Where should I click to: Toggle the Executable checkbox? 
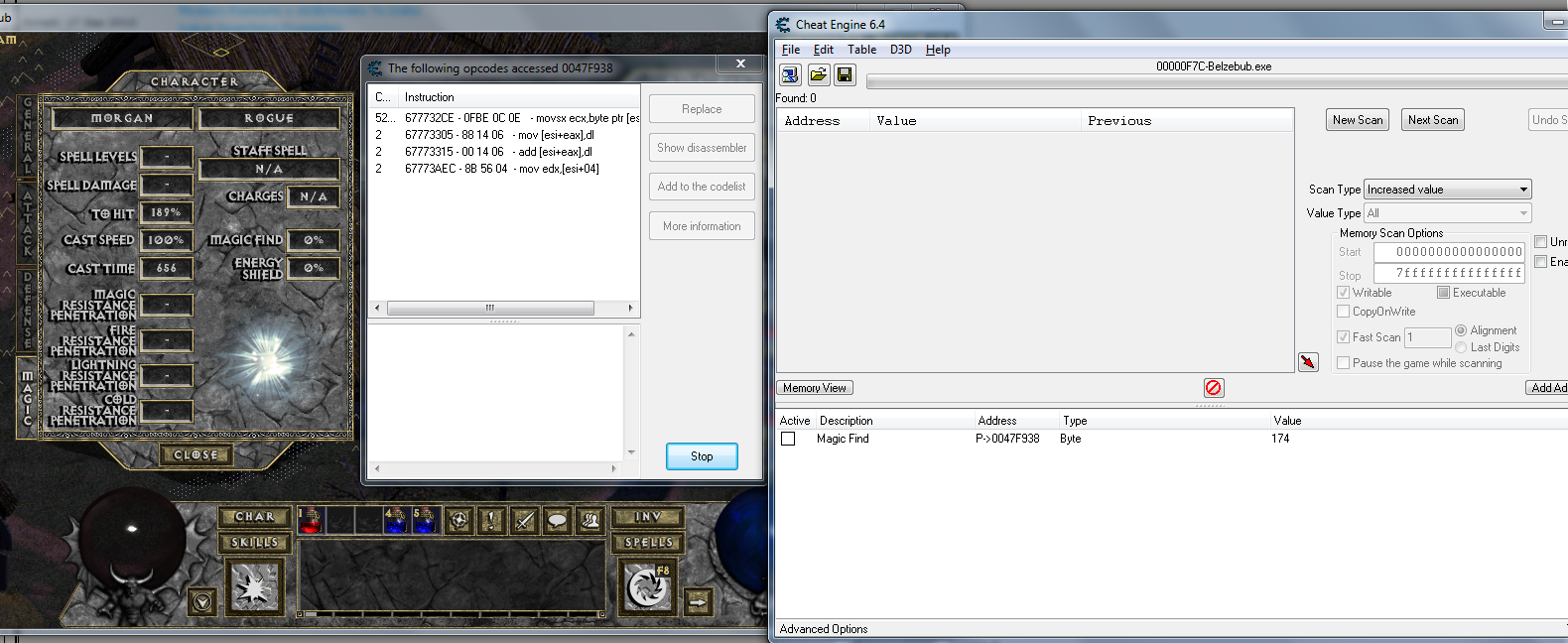(x=1443, y=293)
